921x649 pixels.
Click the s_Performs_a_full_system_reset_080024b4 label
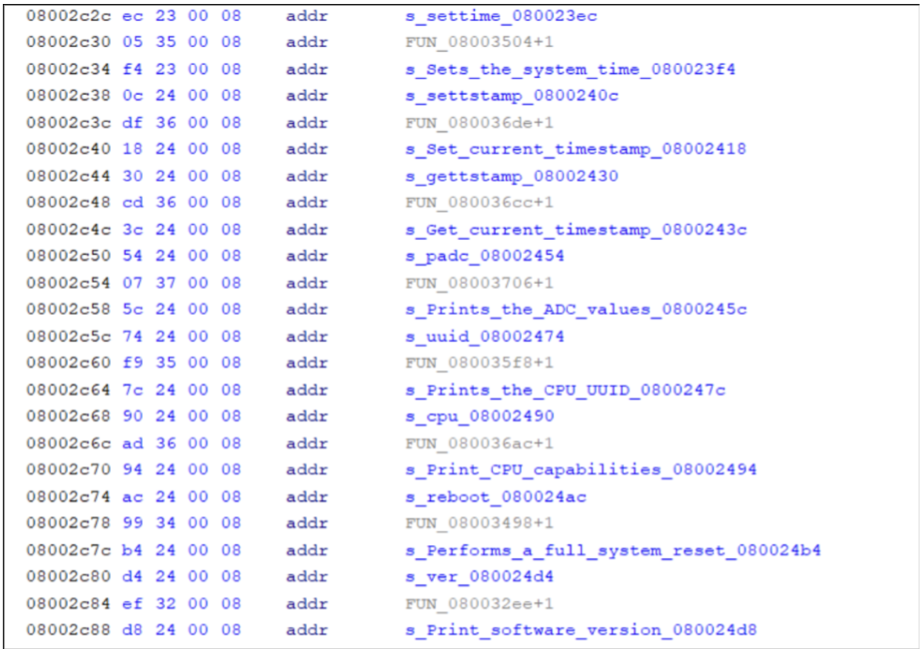[613, 550]
